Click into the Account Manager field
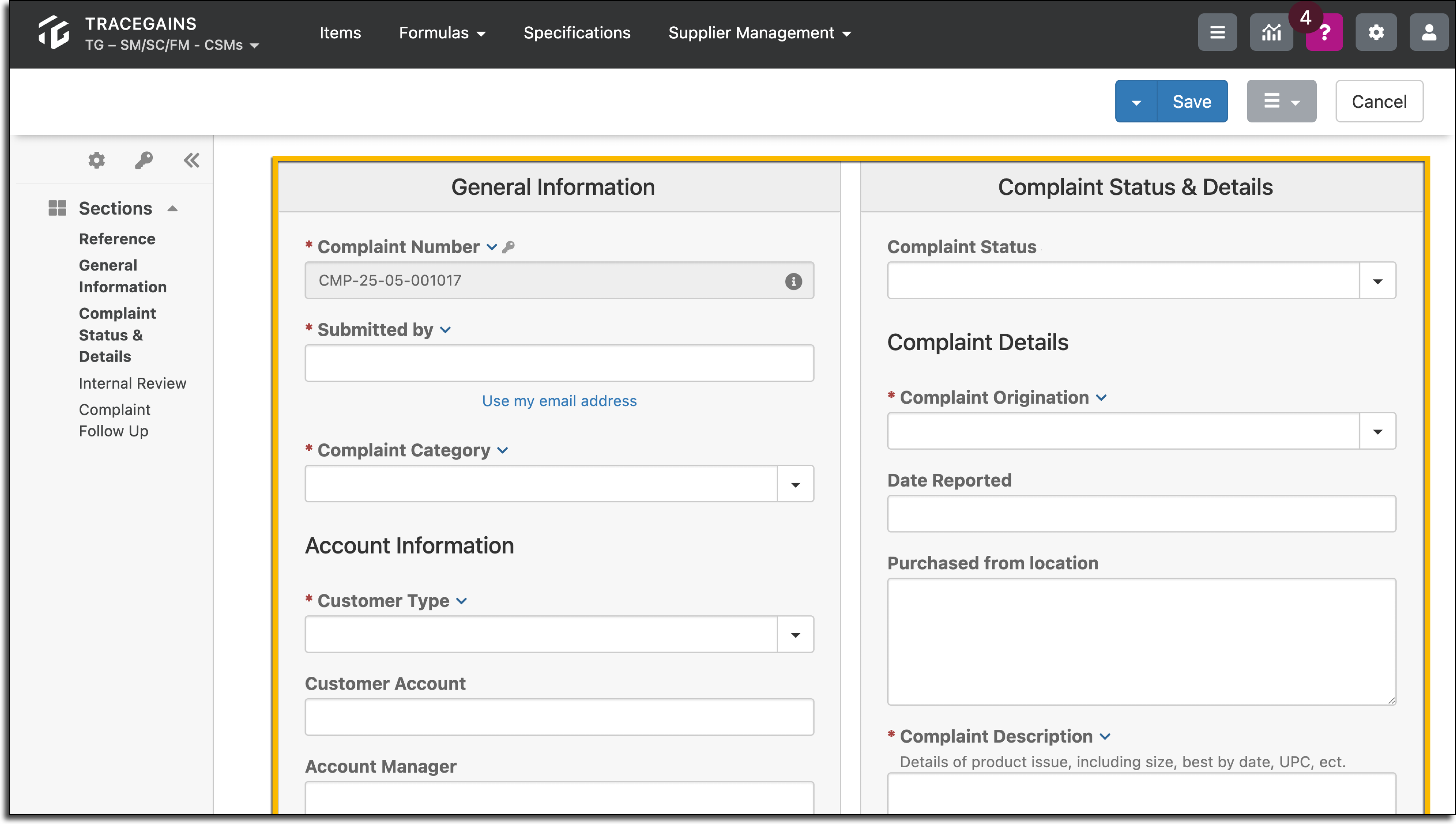 [x=559, y=798]
